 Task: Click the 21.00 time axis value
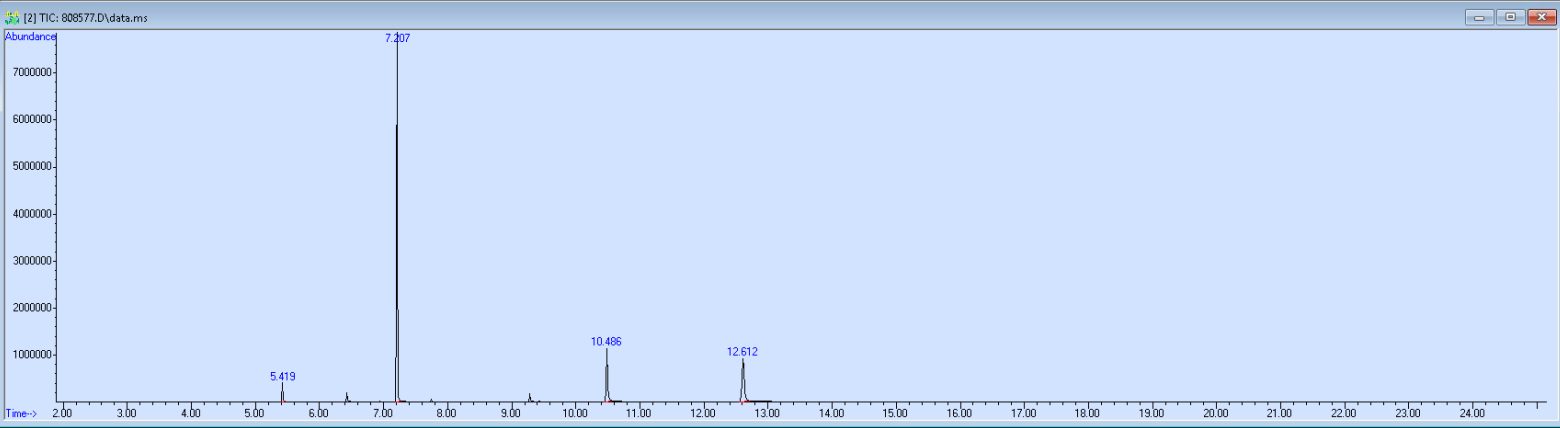point(1279,413)
